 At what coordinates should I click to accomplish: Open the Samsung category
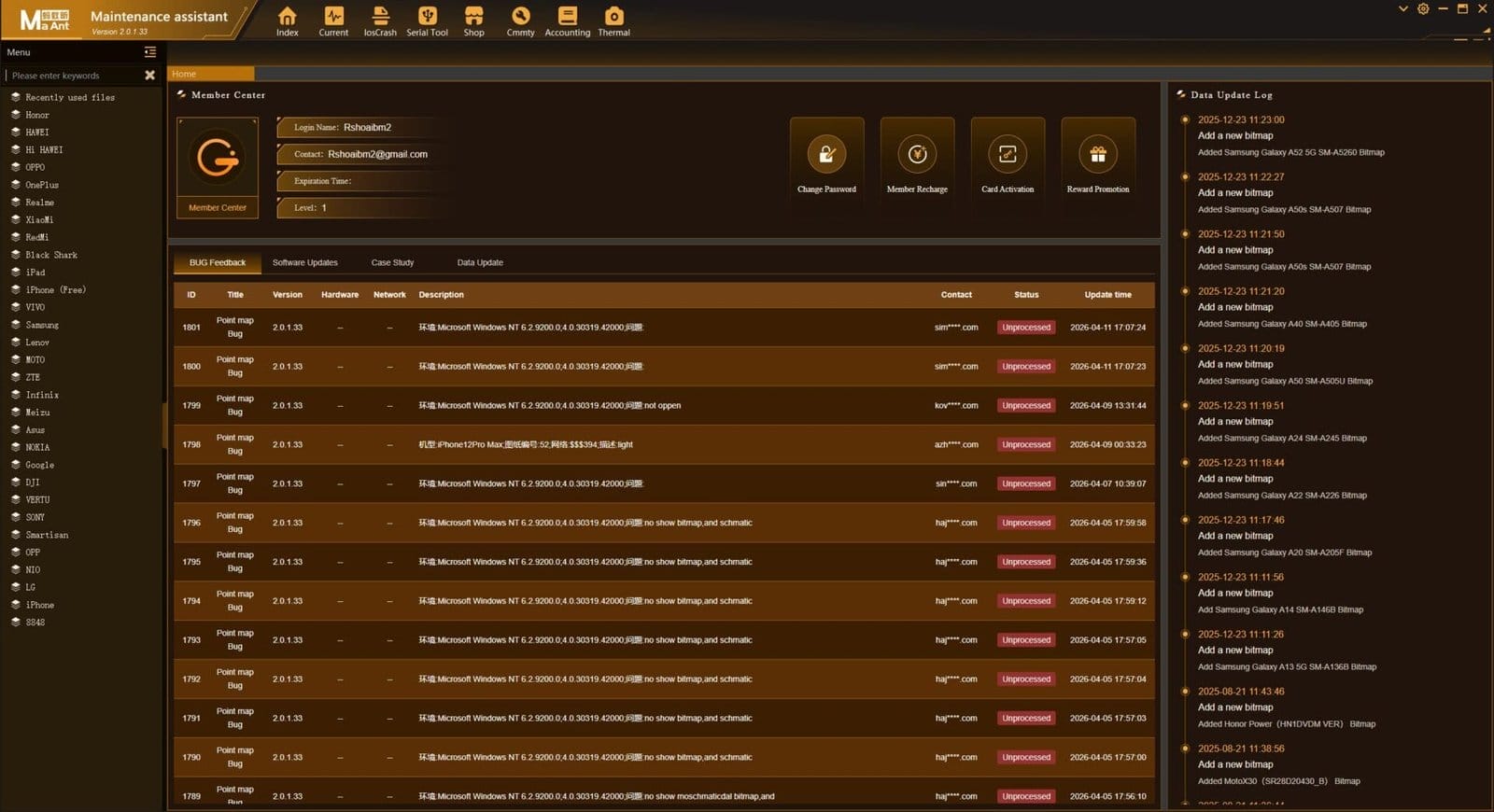coord(35,325)
